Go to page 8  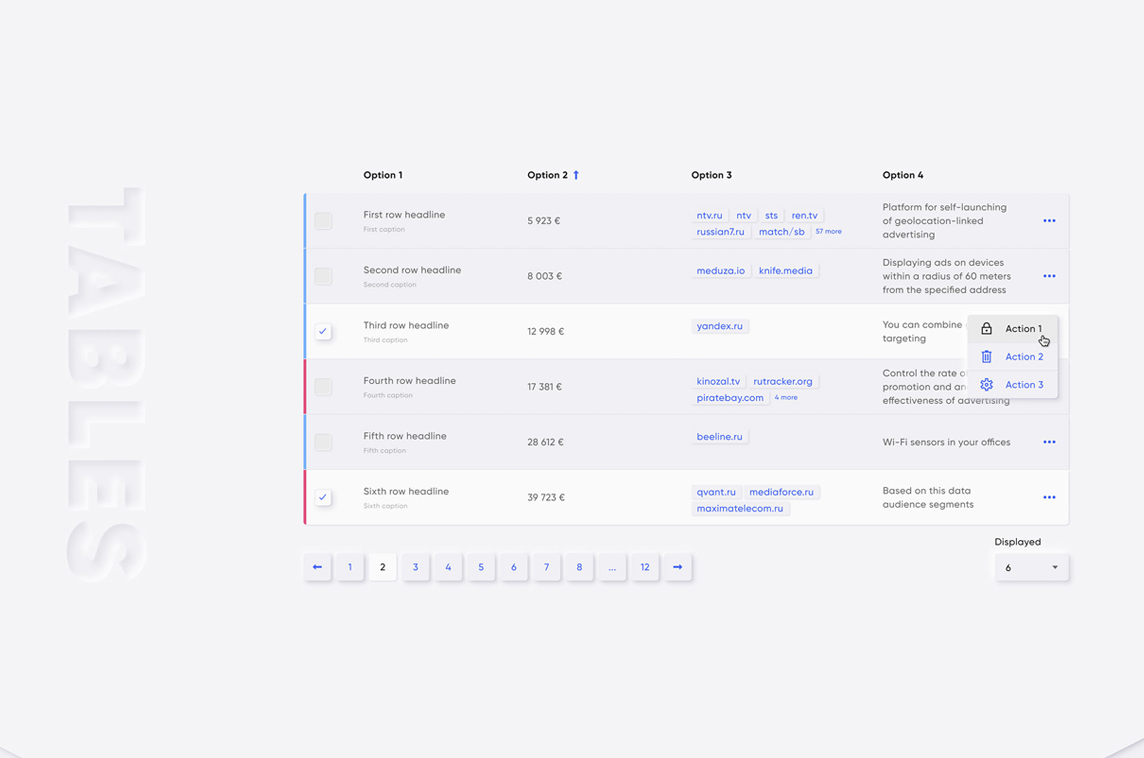coord(579,567)
